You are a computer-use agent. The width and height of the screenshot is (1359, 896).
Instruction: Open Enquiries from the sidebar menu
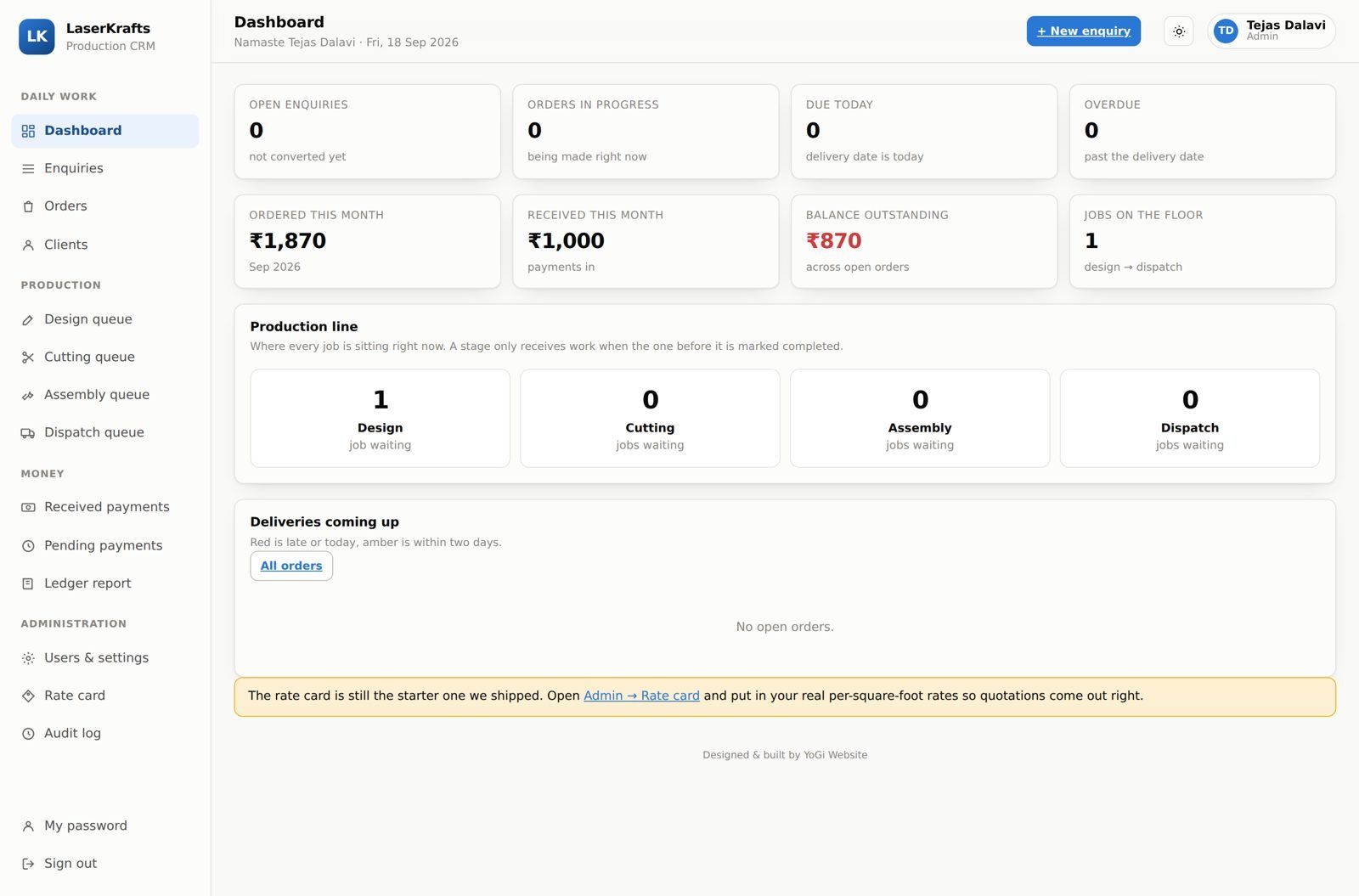pos(105,169)
